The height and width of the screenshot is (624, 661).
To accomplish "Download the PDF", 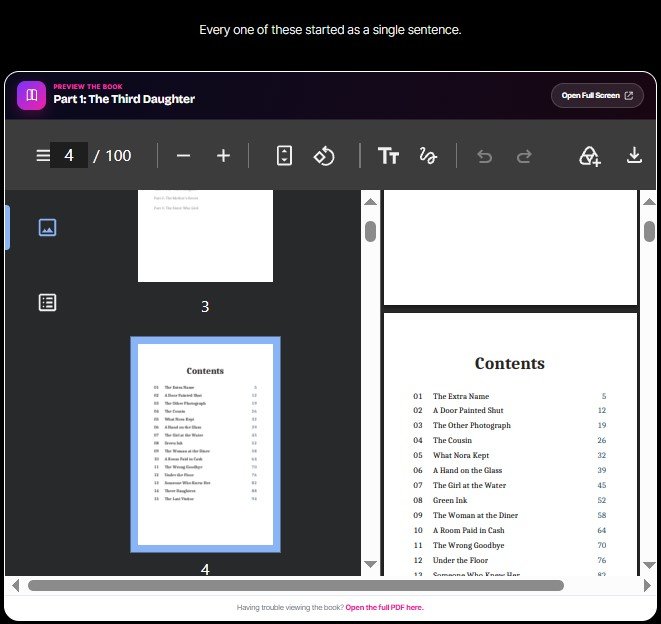I will pyautogui.click(x=634, y=156).
